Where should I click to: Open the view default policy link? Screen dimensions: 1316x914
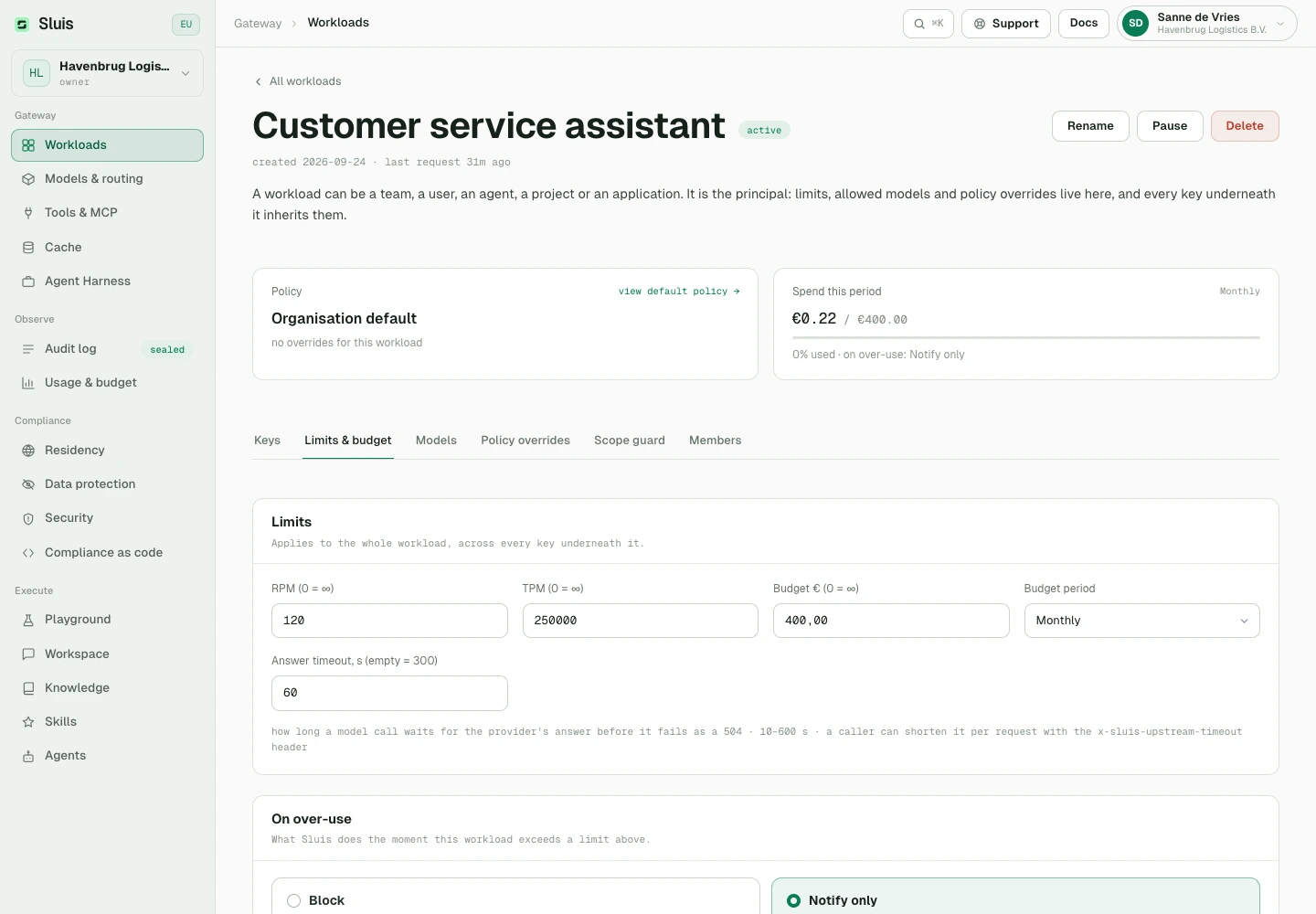(x=679, y=292)
